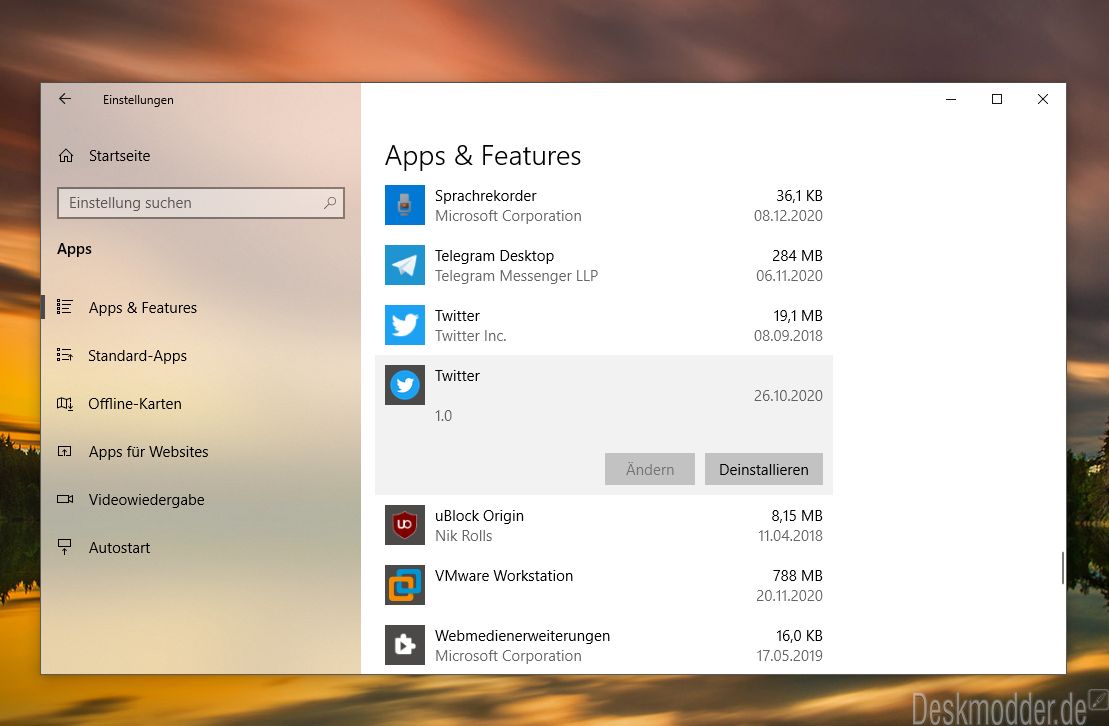
Task: Click the uBlock Origin shield icon
Action: click(x=405, y=525)
